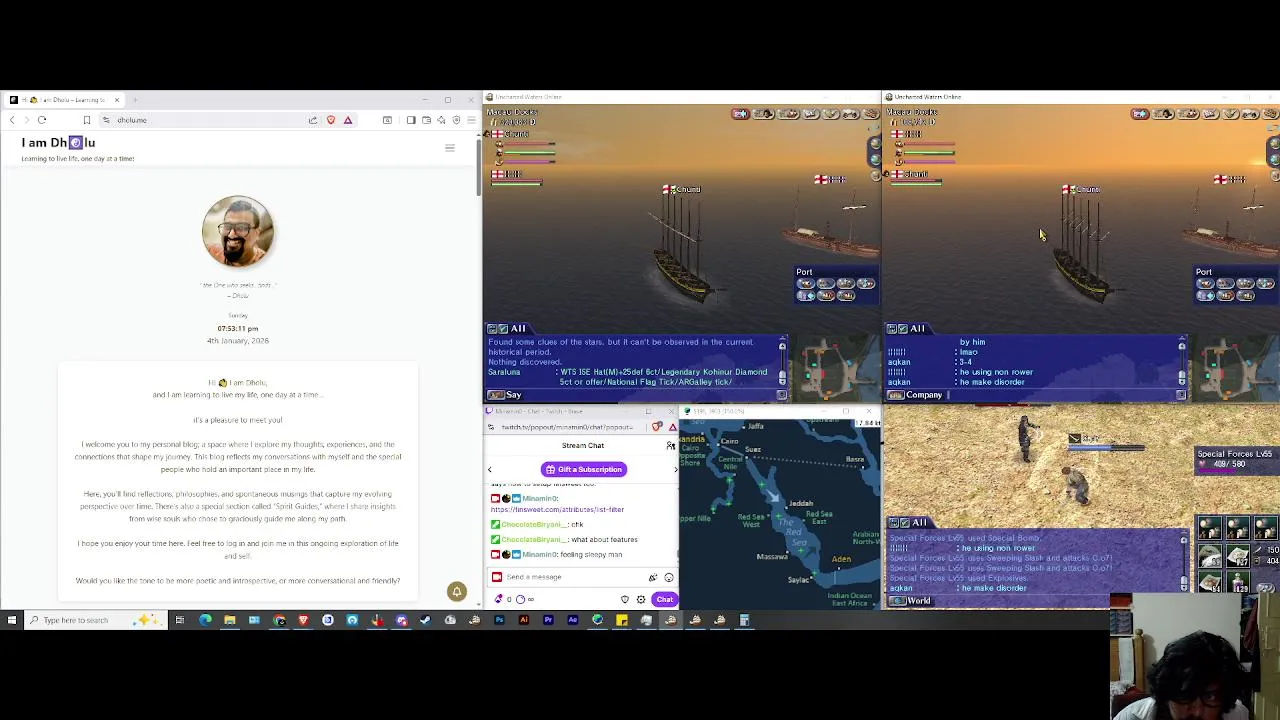Click Special Forces Lv55 target panel
Image resolution: width=1280 pixels, height=720 pixels.
coord(1235,459)
